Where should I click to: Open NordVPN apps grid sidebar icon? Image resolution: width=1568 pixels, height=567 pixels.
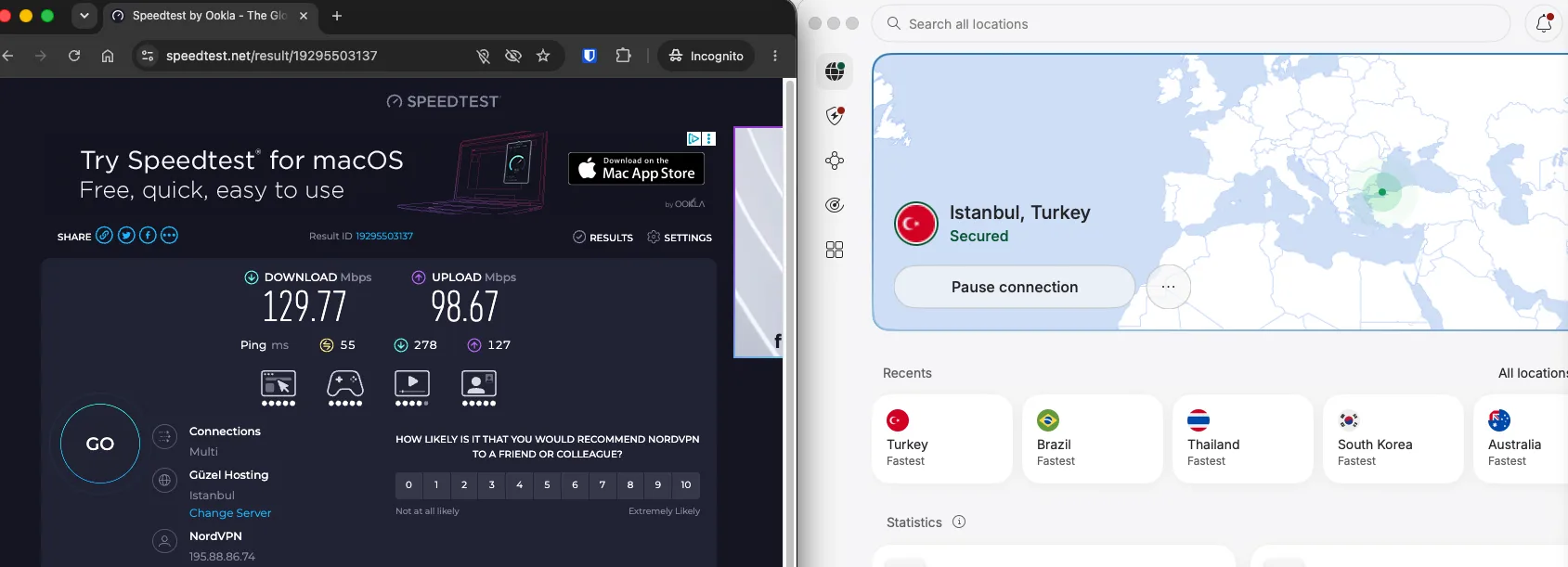[835, 250]
